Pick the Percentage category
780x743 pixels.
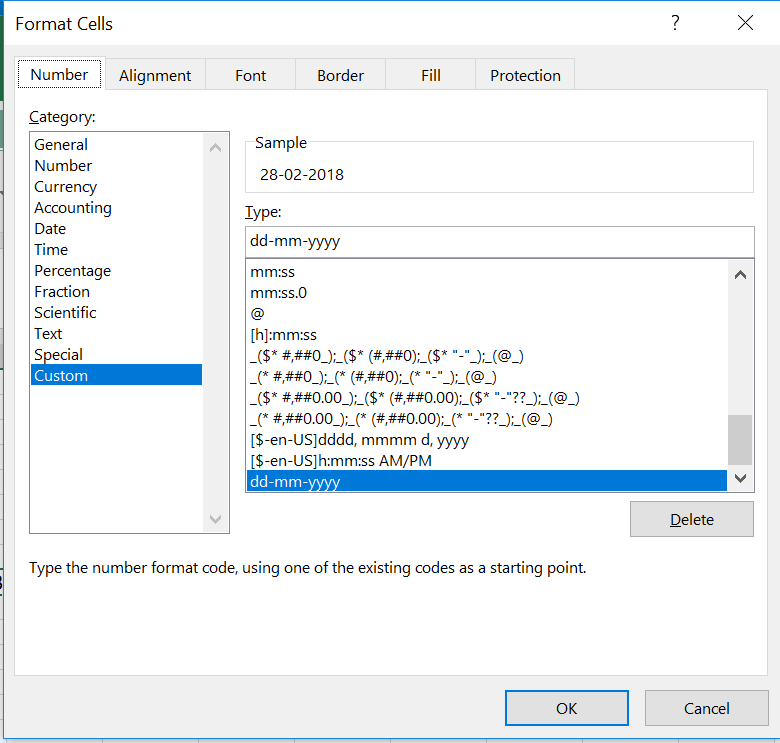[x=116, y=271]
